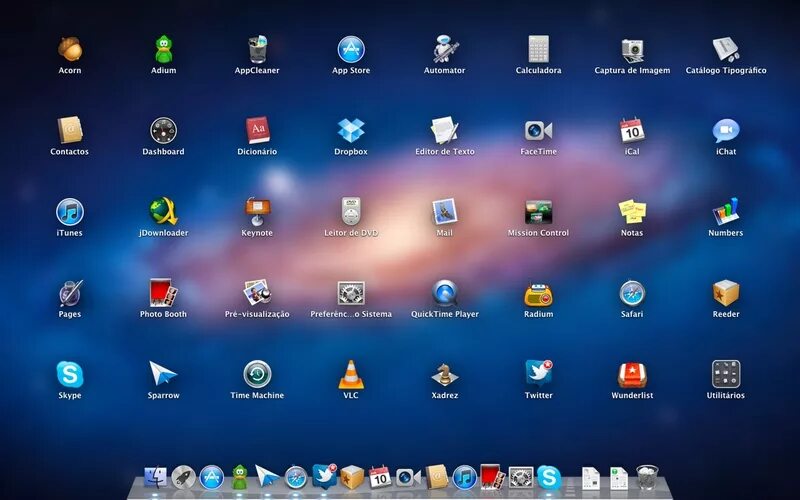Open Sparrow from the Dock
This screenshot has width=800, height=500.
(267, 477)
